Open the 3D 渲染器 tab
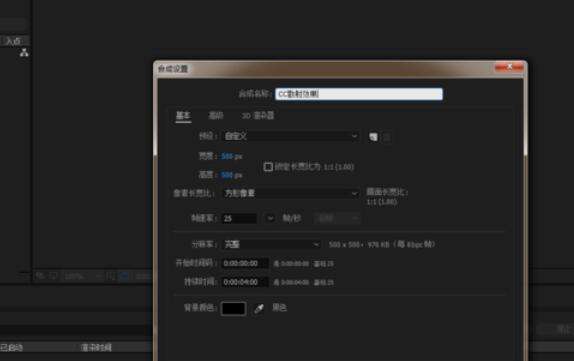Screen dimensions: 574x361 coord(258,116)
